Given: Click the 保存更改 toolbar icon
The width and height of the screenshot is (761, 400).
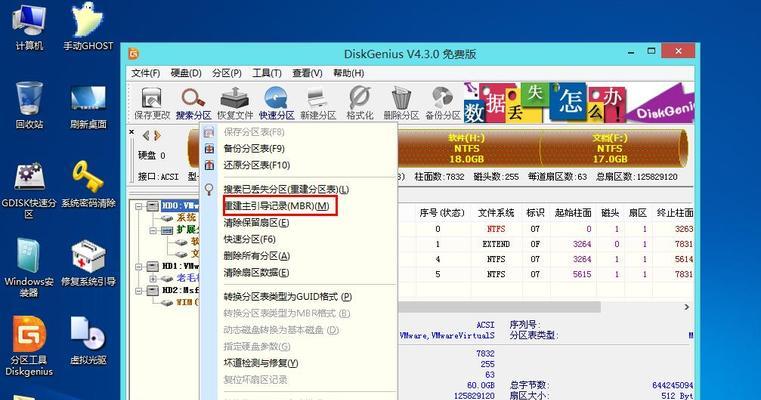Looking at the screenshot, I should click(151, 103).
